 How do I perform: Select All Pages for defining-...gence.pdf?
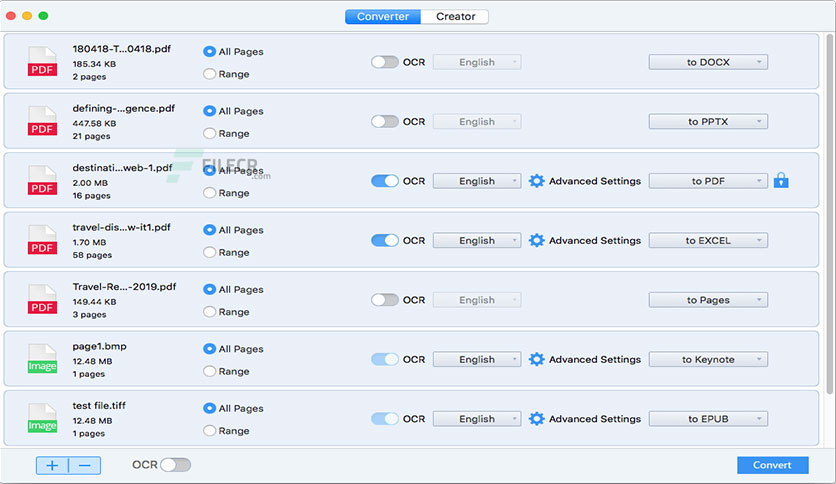tap(210, 111)
